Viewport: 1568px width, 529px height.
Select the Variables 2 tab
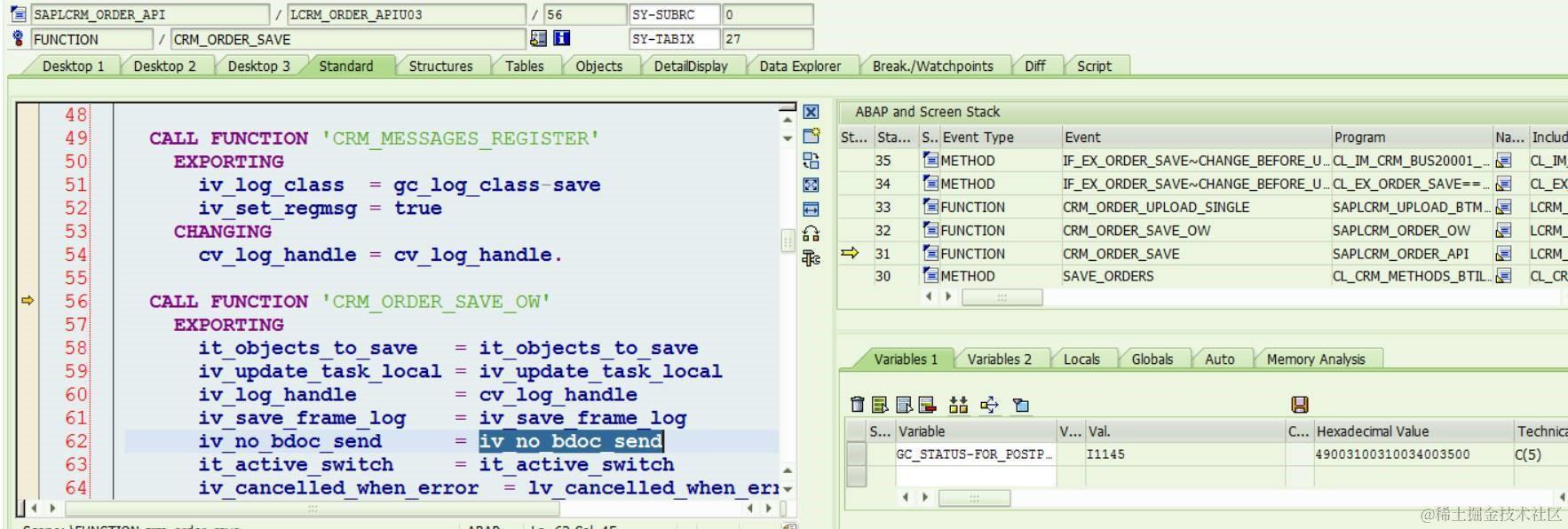click(x=999, y=359)
